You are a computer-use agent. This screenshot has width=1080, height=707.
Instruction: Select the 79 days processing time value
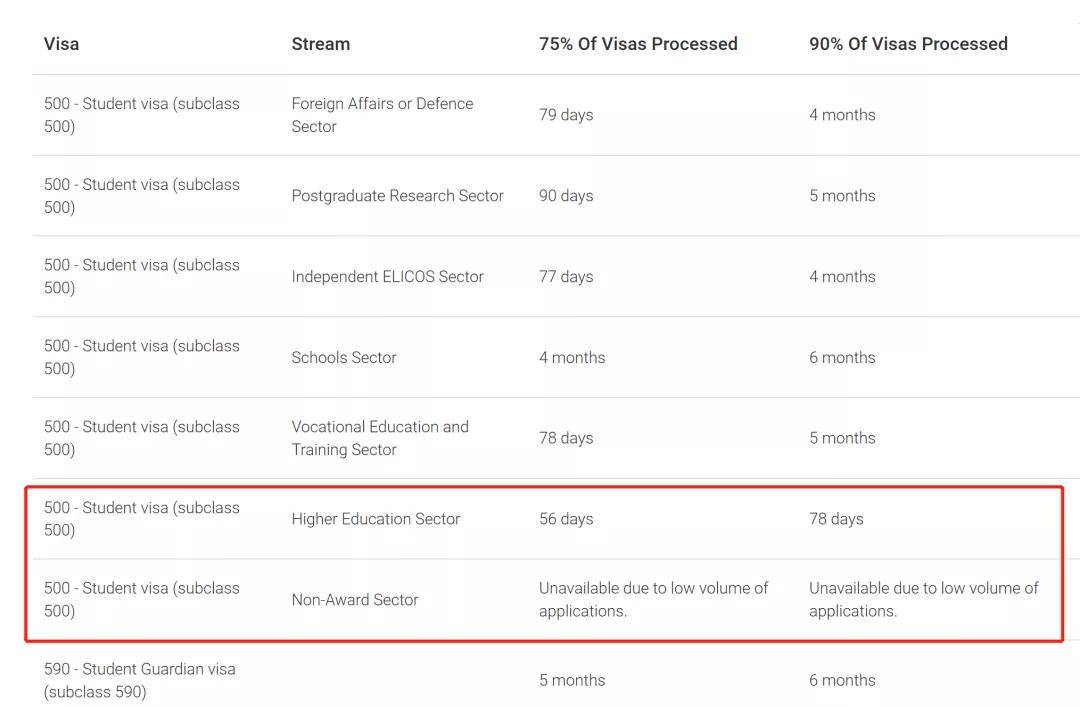point(566,115)
